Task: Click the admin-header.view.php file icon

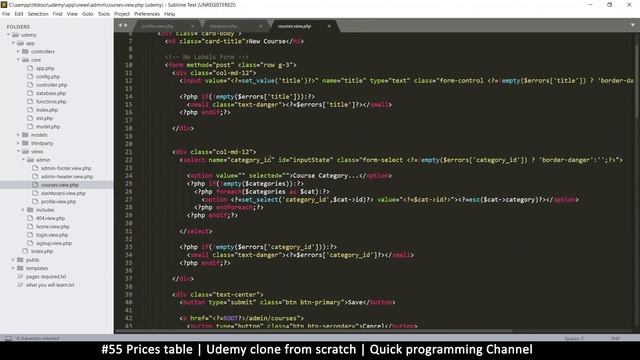Action: click(x=35, y=176)
